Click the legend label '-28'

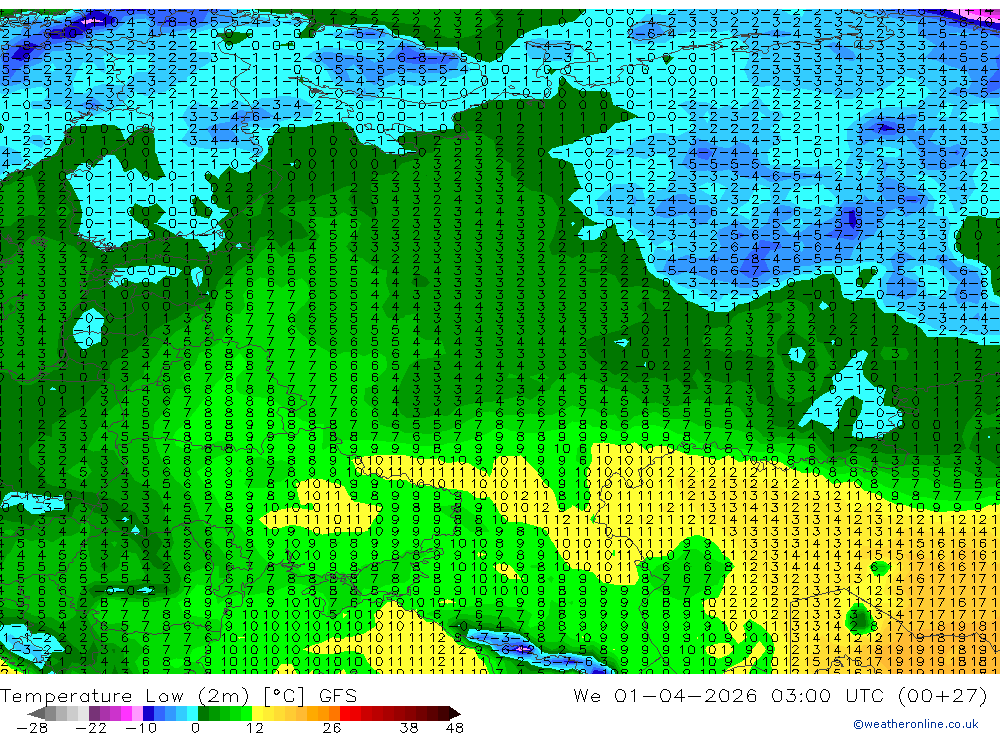click(32, 728)
